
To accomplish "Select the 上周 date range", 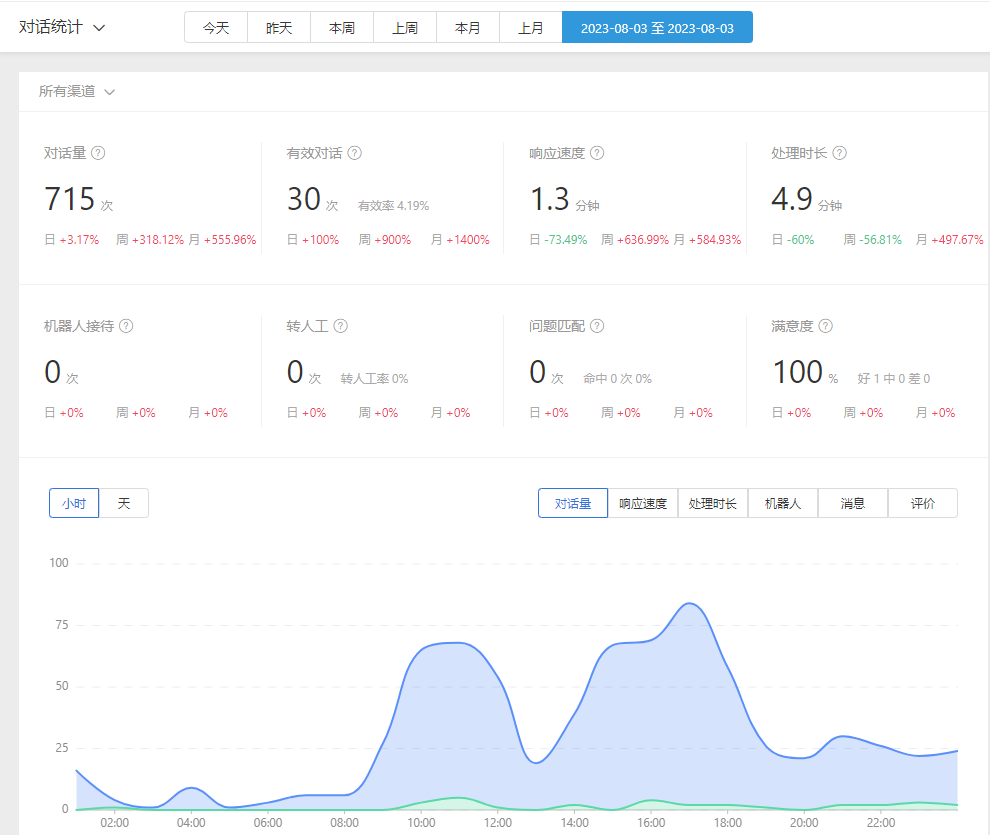I will click(405, 28).
